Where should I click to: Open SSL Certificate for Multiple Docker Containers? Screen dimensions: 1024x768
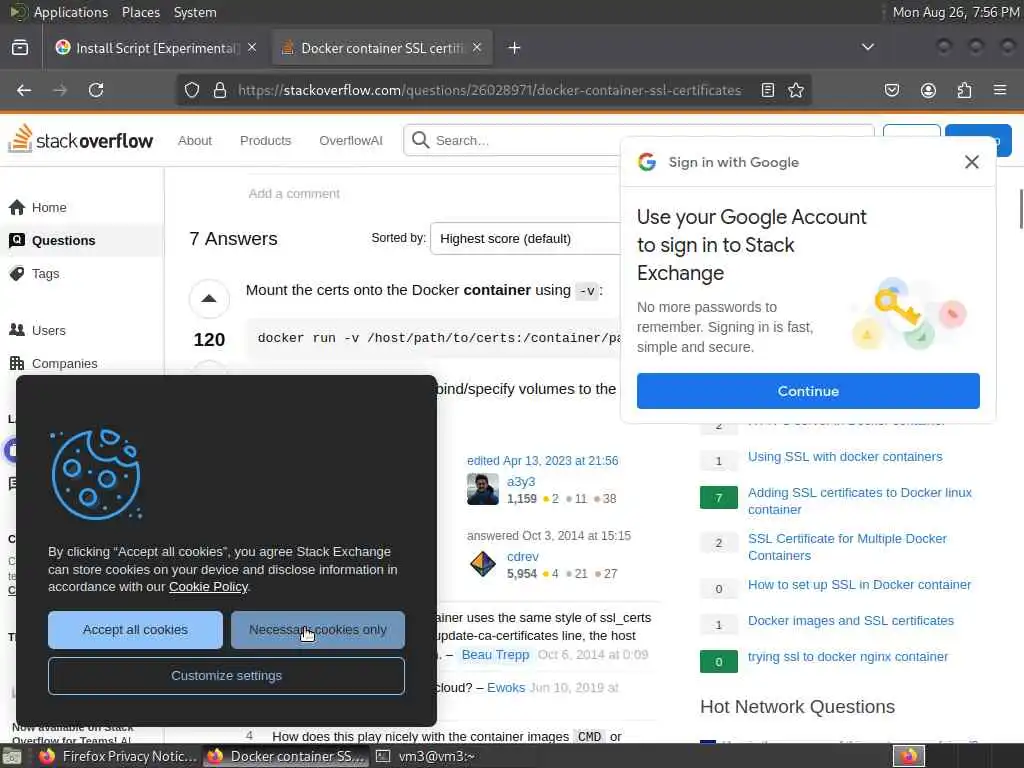click(x=847, y=547)
